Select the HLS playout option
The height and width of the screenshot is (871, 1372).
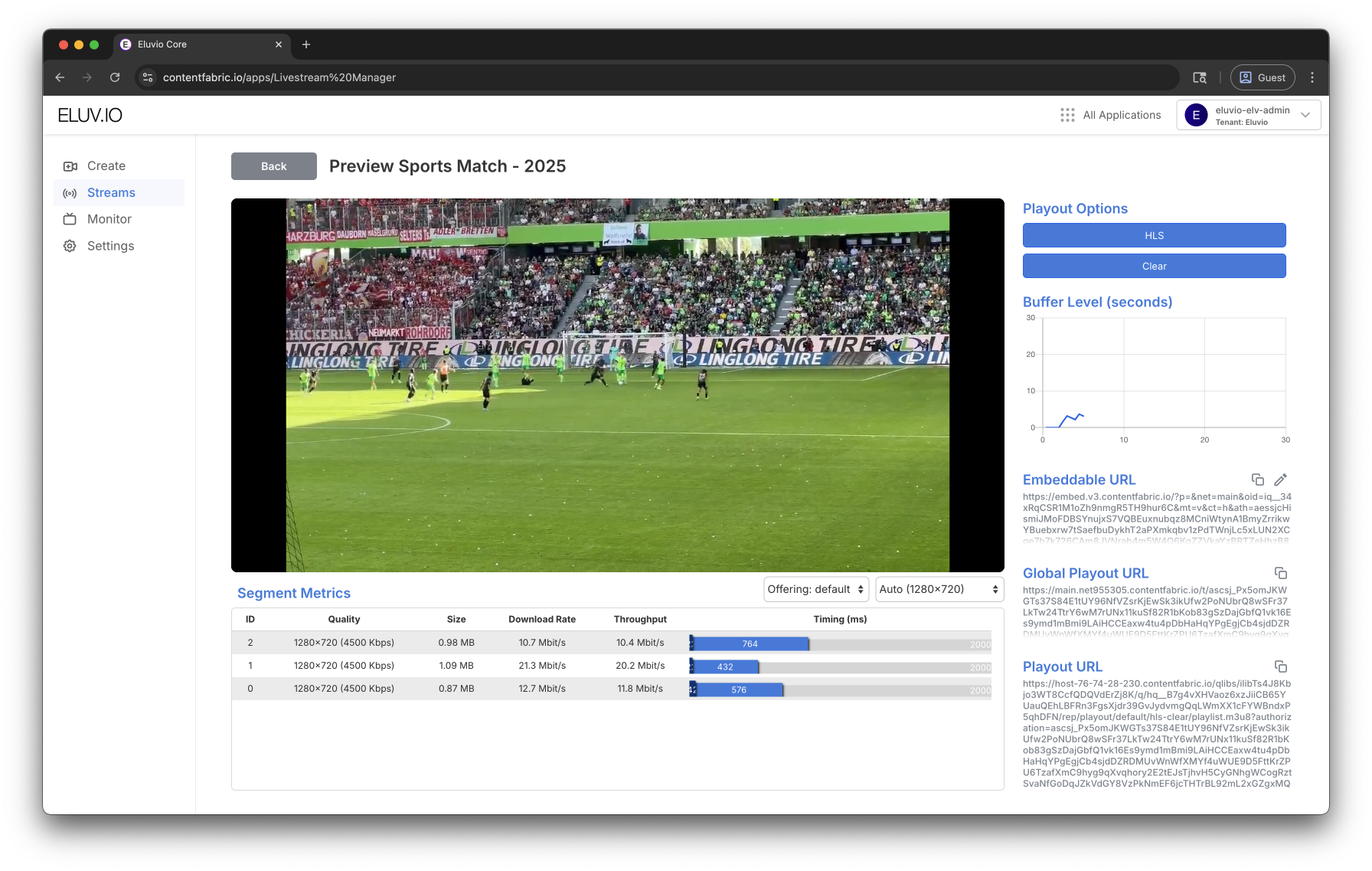(x=1154, y=235)
